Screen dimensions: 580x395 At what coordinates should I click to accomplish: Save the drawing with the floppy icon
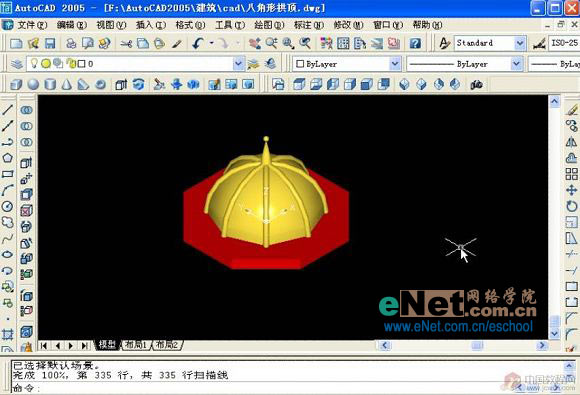click(x=50, y=44)
